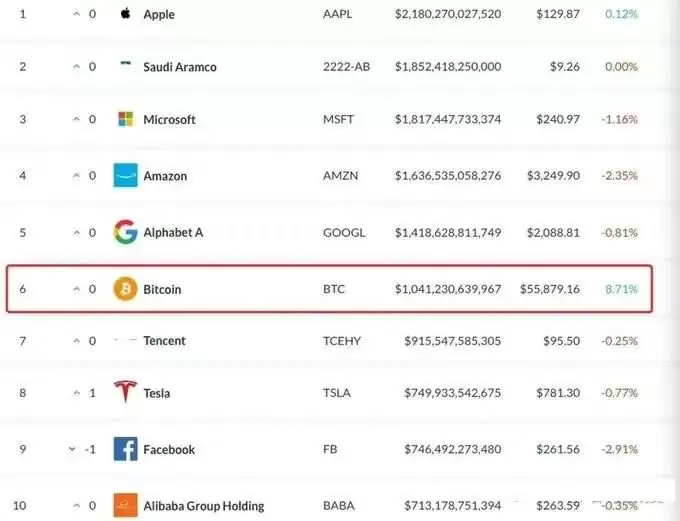Click the Apple logo icon

click(125, 14)
